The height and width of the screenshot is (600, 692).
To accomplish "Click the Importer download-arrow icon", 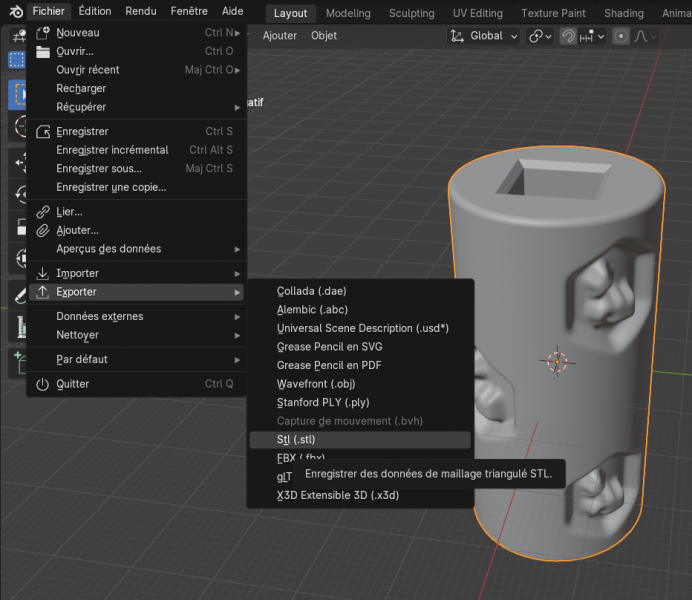I will [42, 273].
